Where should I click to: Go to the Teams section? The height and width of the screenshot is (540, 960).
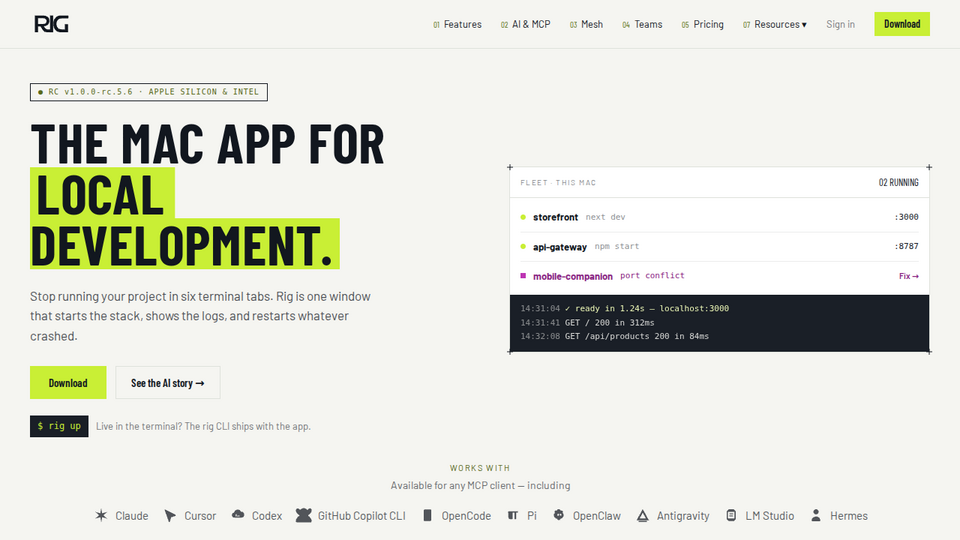(x=642, y=24)
